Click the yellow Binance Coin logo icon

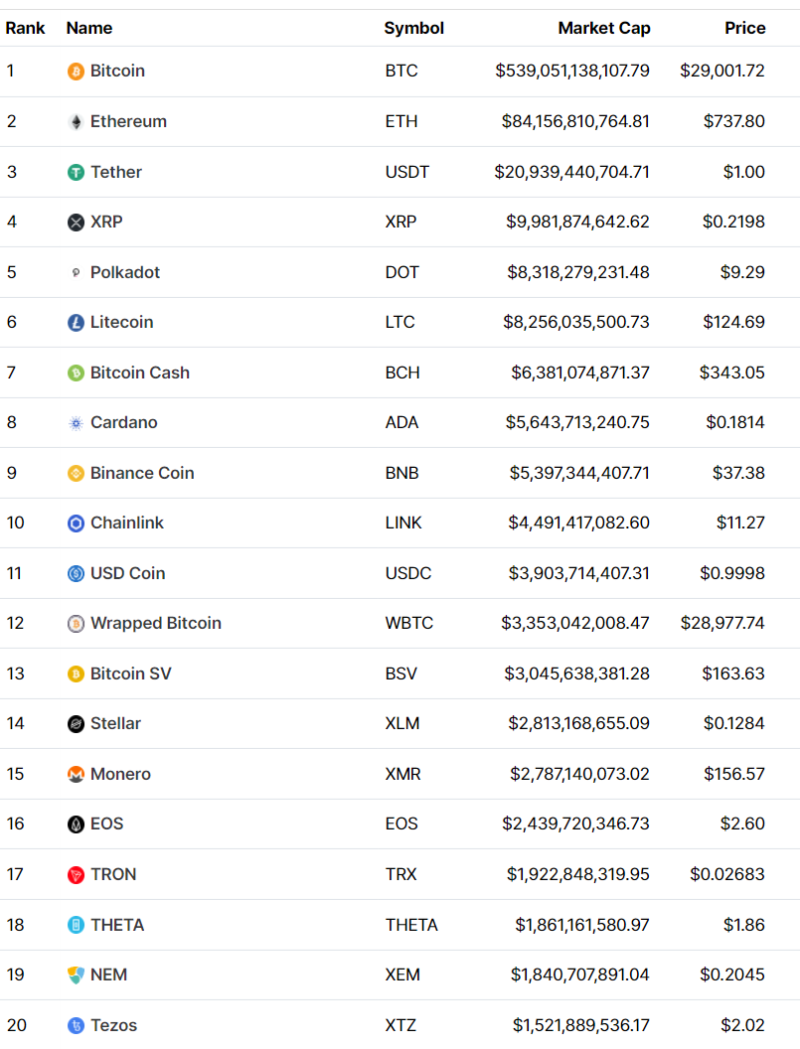click(76, 473)
